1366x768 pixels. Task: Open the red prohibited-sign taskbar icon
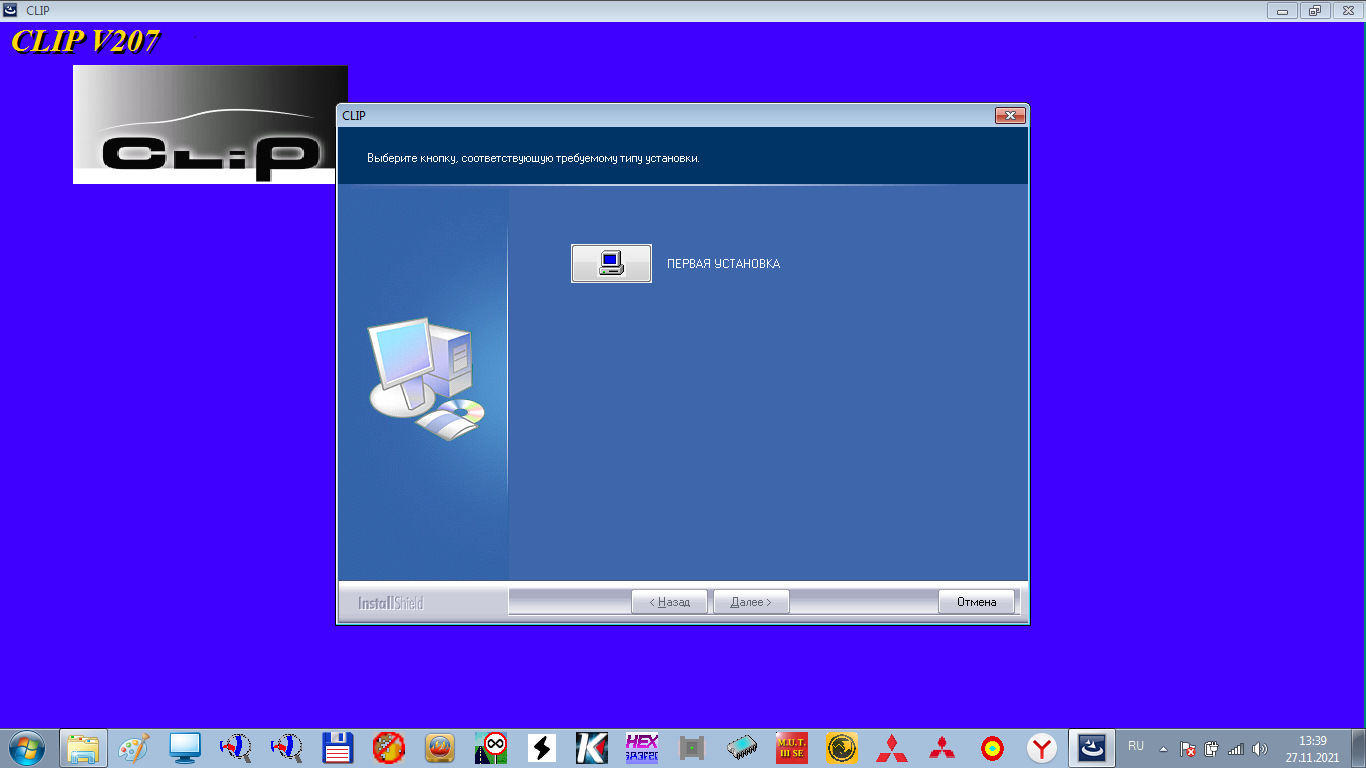[x=389, y=747]
